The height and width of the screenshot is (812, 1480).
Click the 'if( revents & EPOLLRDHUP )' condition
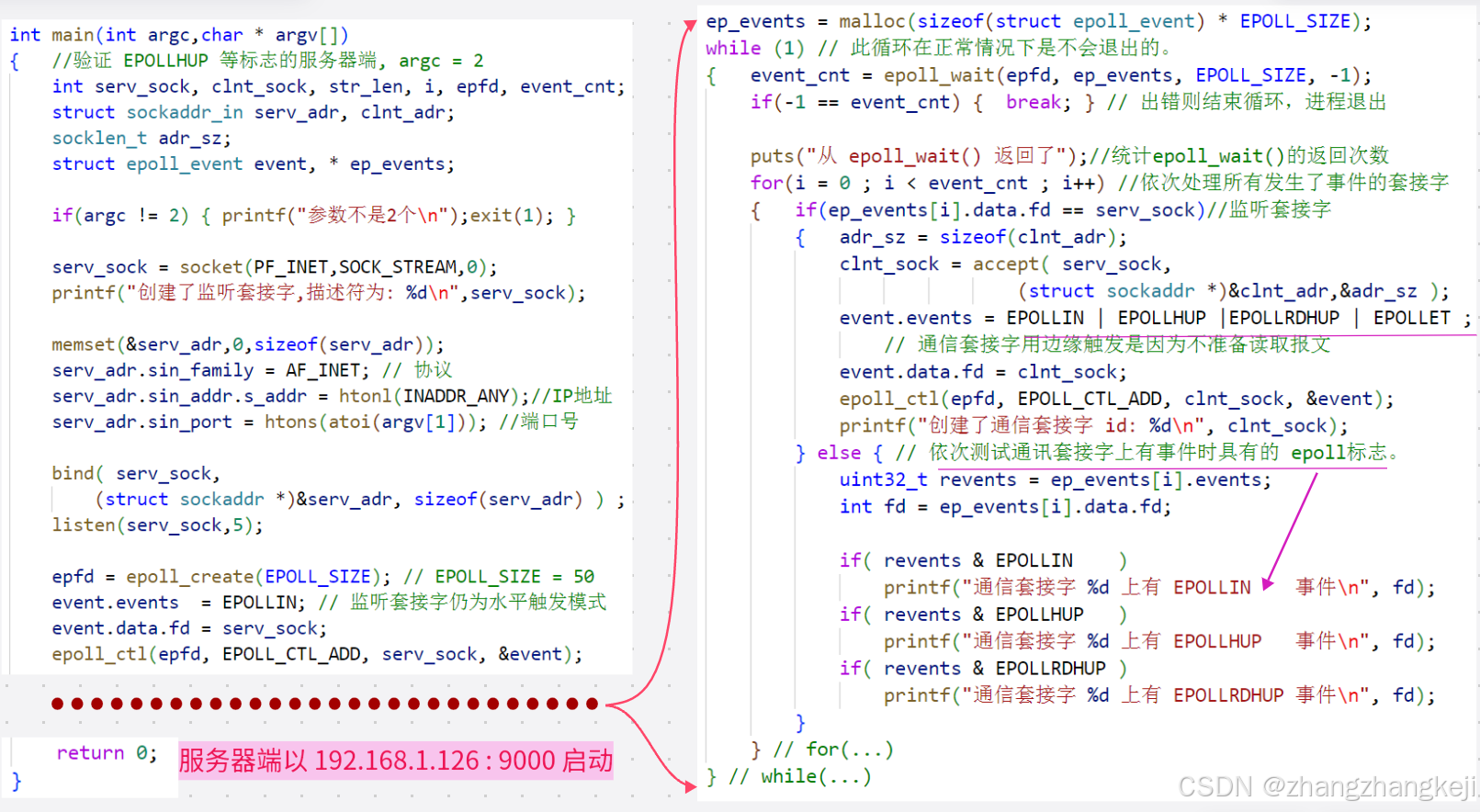[x=983, y=669]
